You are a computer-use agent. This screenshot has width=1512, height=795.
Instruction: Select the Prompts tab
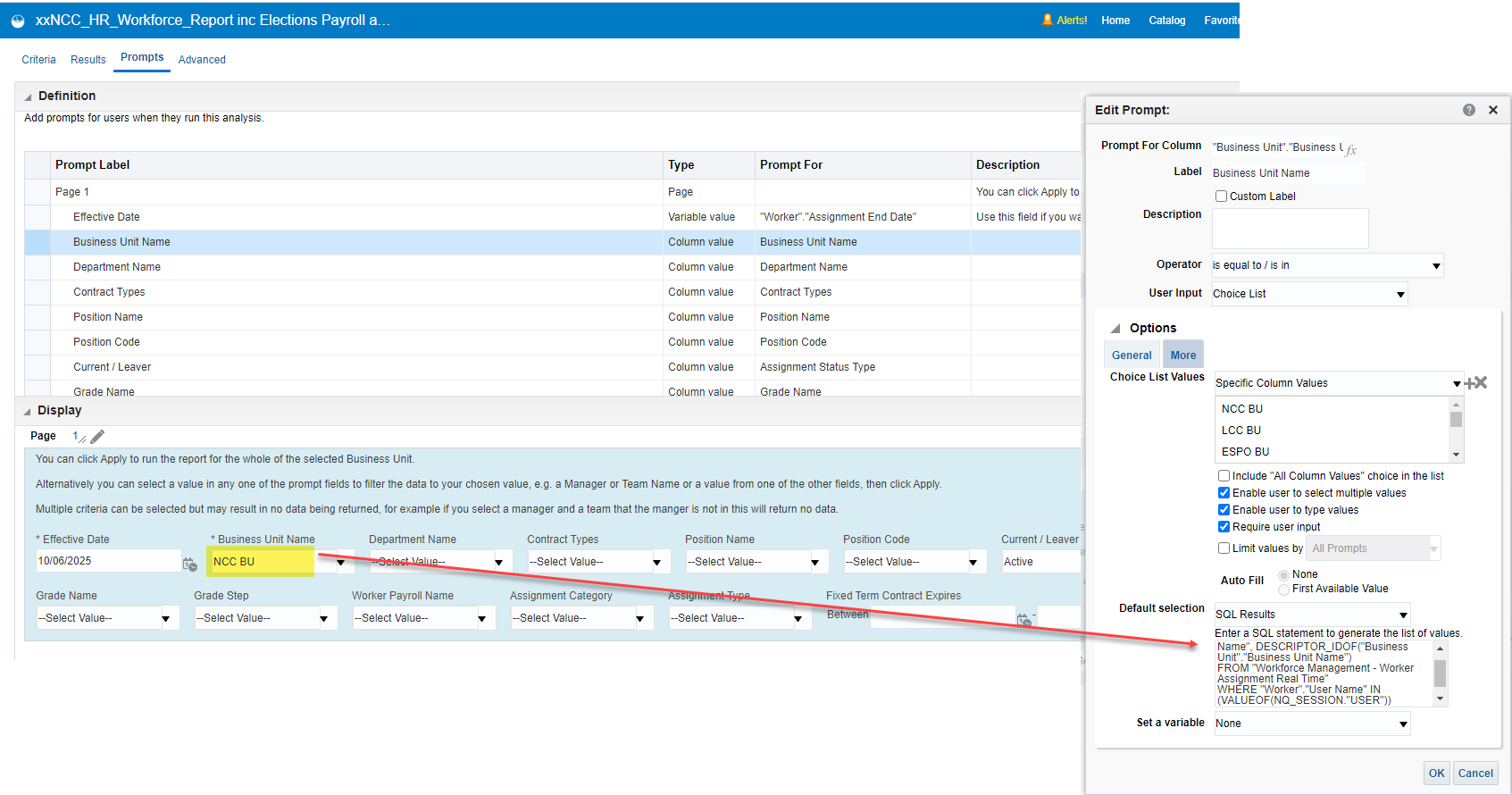142,57
